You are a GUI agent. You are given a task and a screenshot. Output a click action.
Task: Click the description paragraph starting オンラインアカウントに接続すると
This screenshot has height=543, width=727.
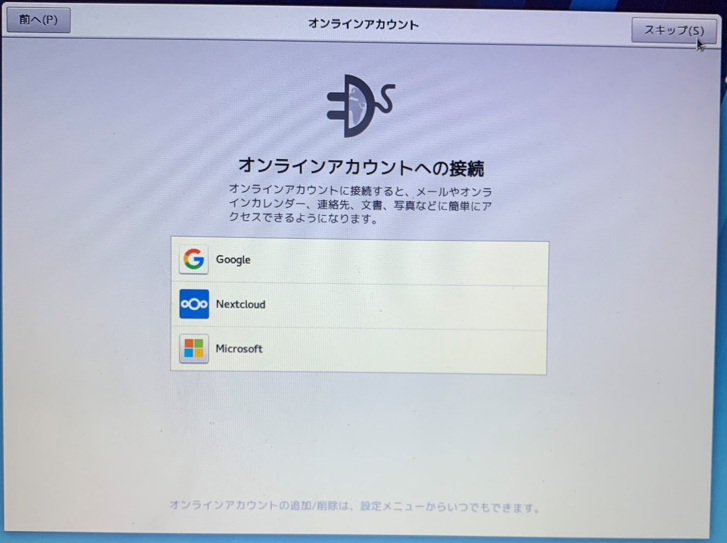click(360, 204)
